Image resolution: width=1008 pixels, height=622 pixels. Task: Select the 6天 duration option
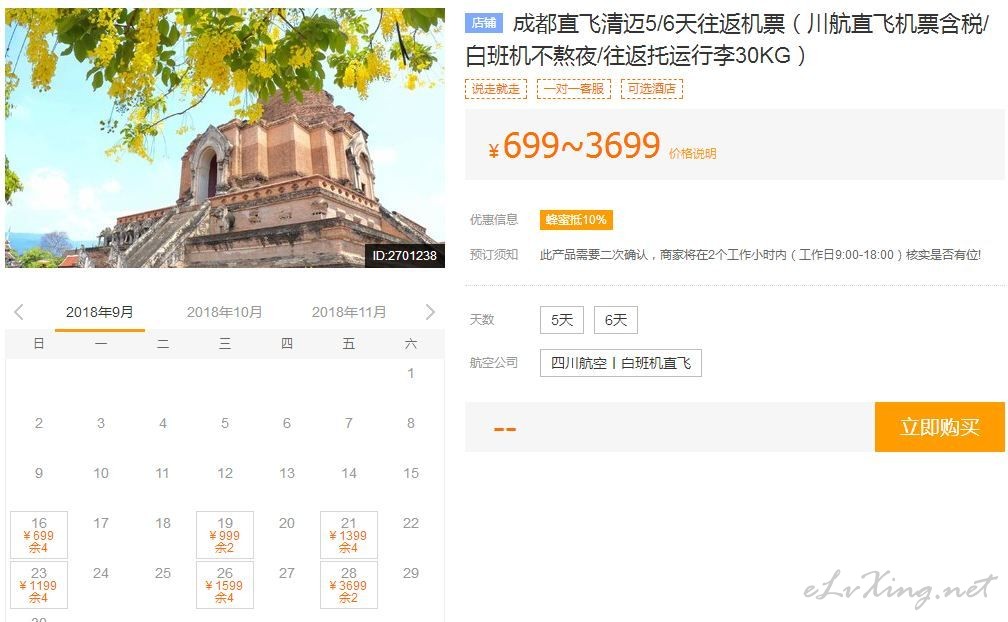[616, 320]
